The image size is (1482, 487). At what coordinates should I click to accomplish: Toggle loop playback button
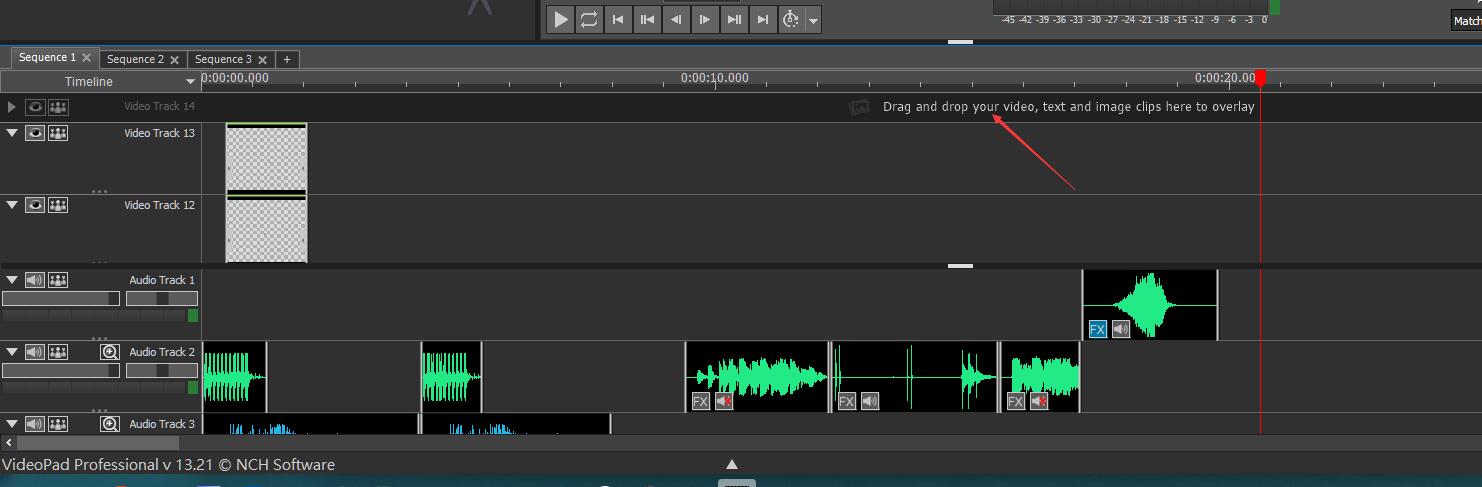(590, 19)
